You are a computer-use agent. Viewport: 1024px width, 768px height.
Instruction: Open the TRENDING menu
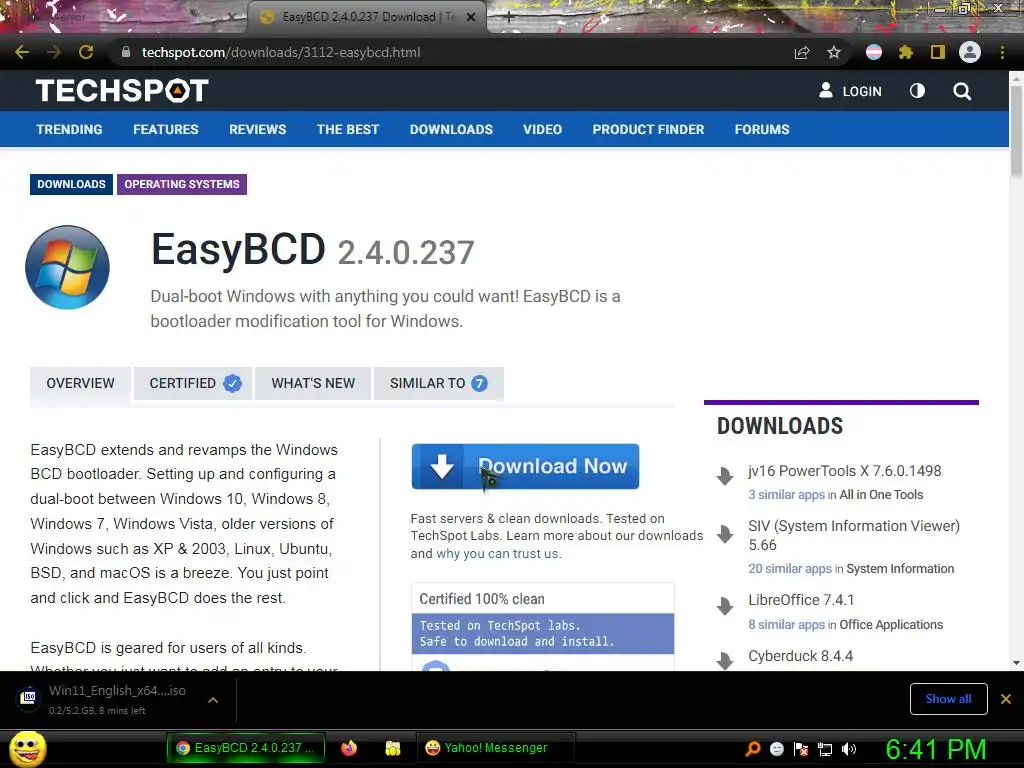tap(69, 129)
